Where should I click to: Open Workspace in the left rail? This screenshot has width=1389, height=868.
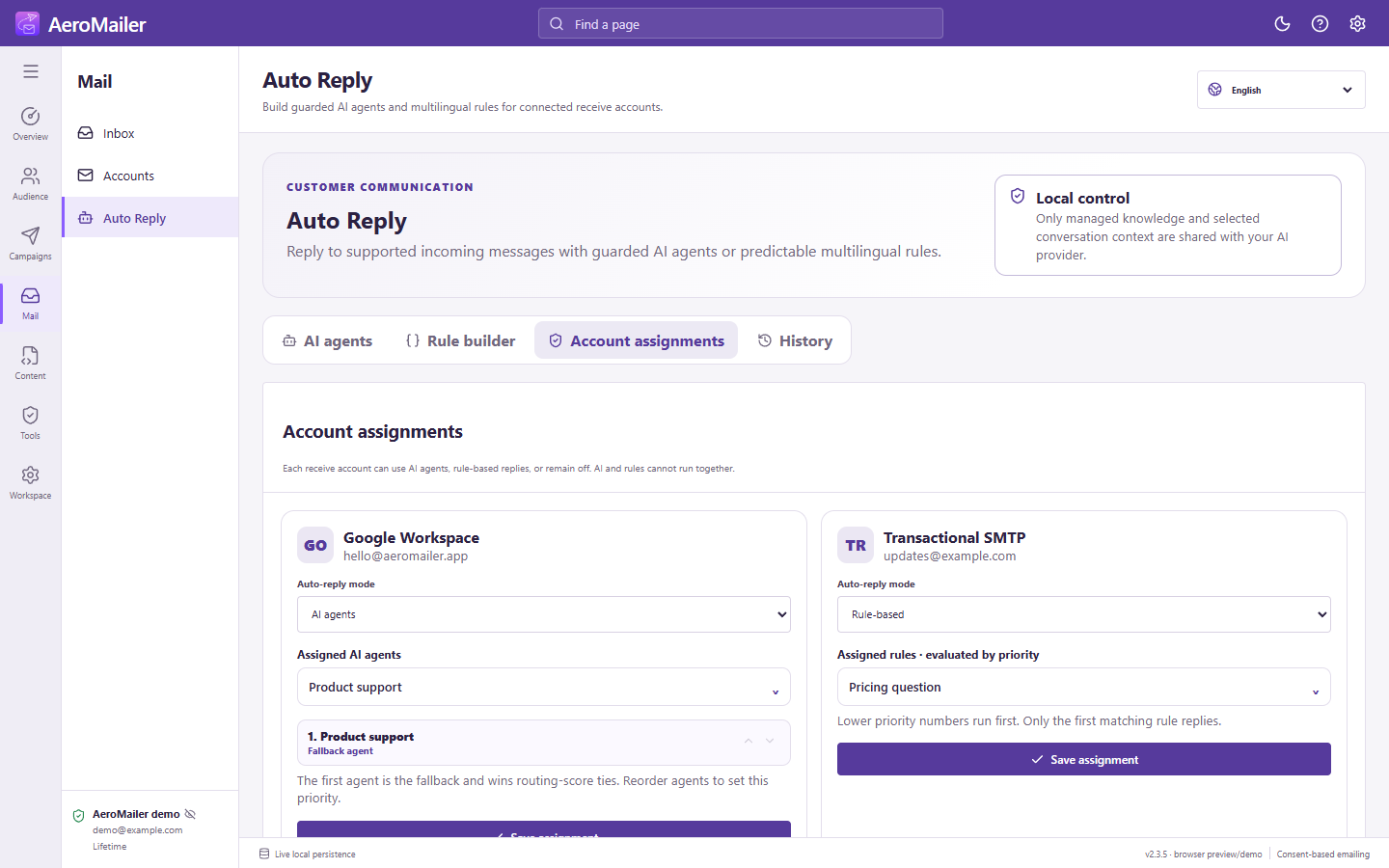tap(31, 482)
